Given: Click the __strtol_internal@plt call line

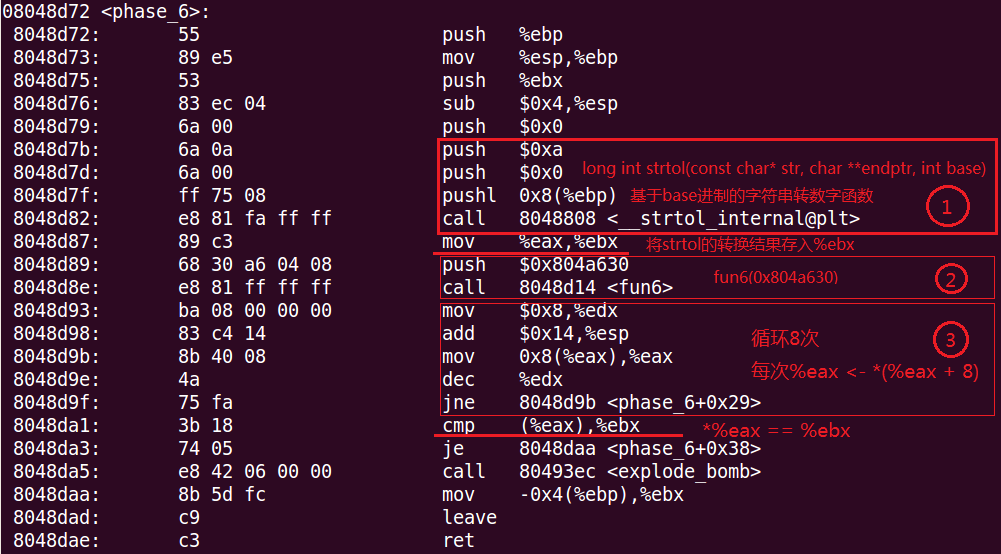Looking at the screenshot, I should click(650, 218).
